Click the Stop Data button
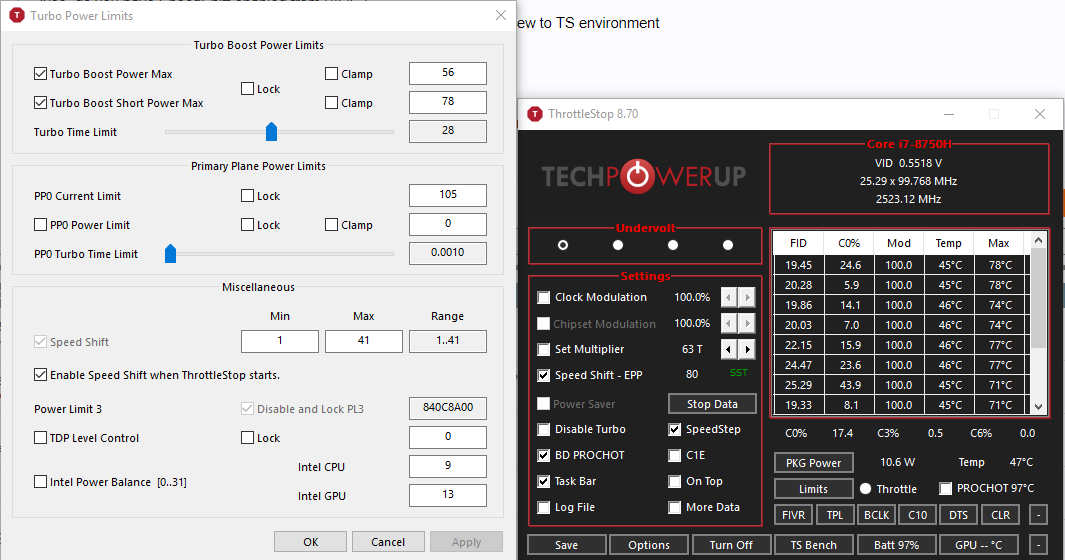This screenshot has height=560, width=1065. coord(712,404)
